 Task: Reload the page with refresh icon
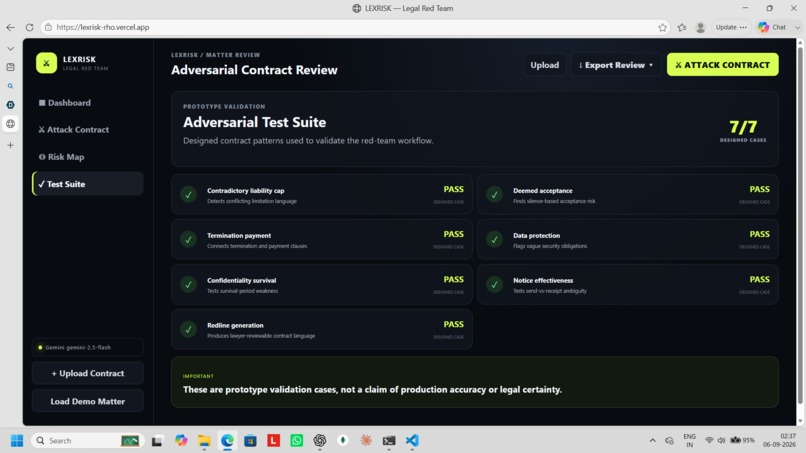tap(29, 27)
